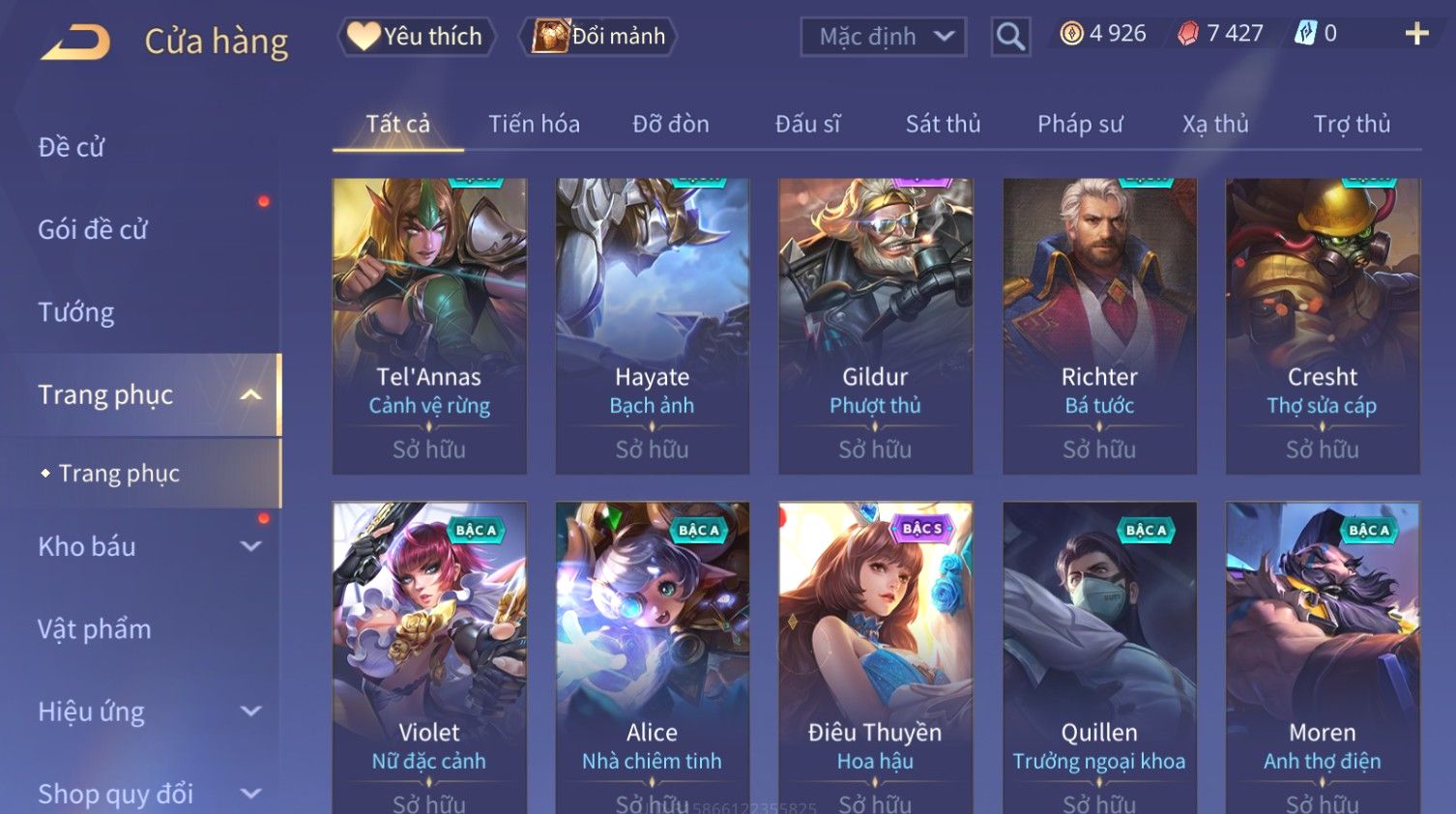Tap the red gem currency icon
The image size is (1456, 814).
[x=1188, y=34]
